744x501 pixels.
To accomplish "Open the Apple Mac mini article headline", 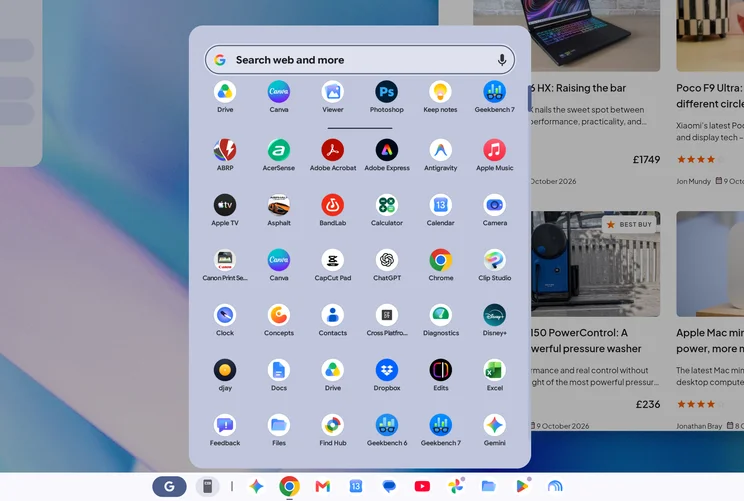I will pyautogui.click(x=710, y=341).
